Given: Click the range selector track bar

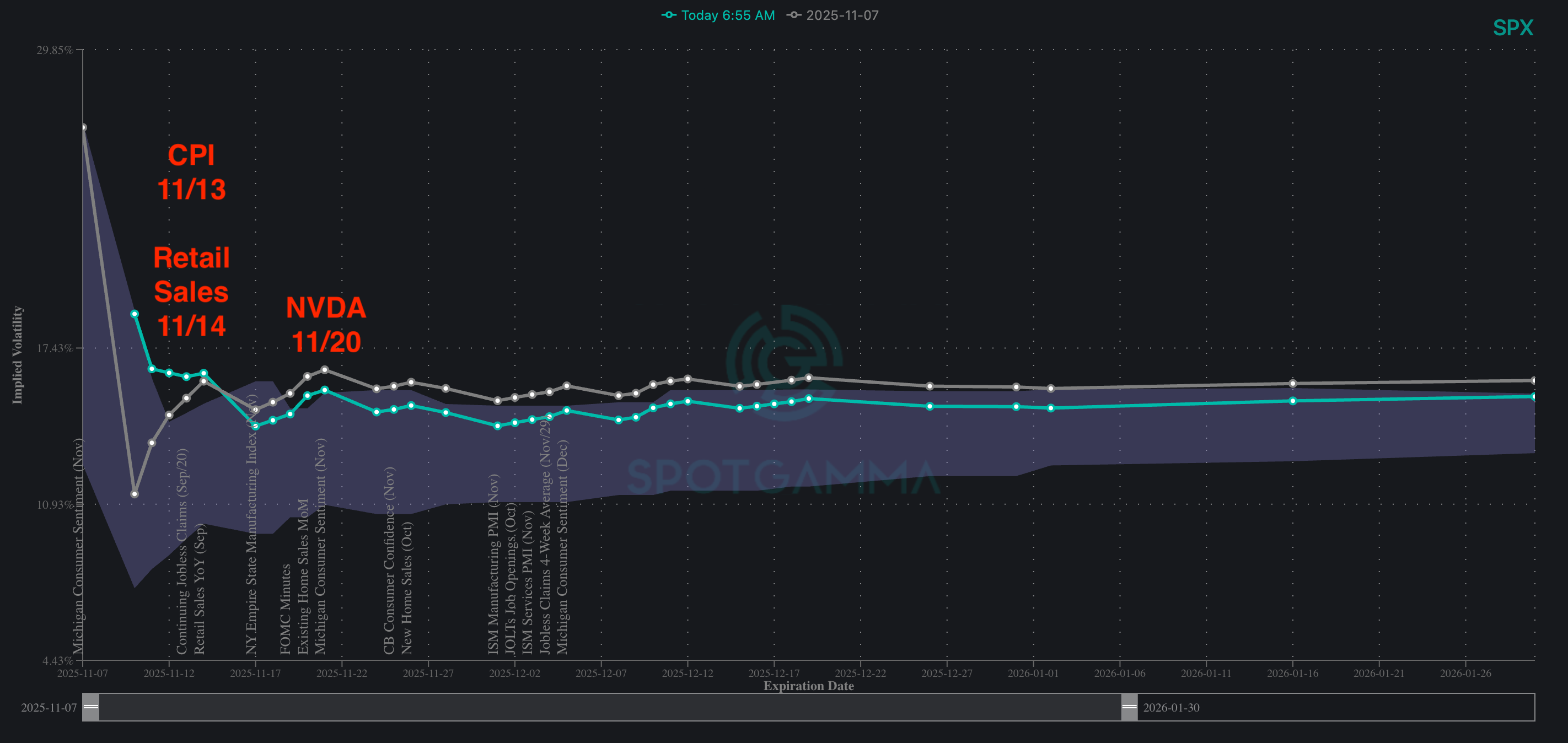Looking at the screenshot, I should click(x=609, y=707).
